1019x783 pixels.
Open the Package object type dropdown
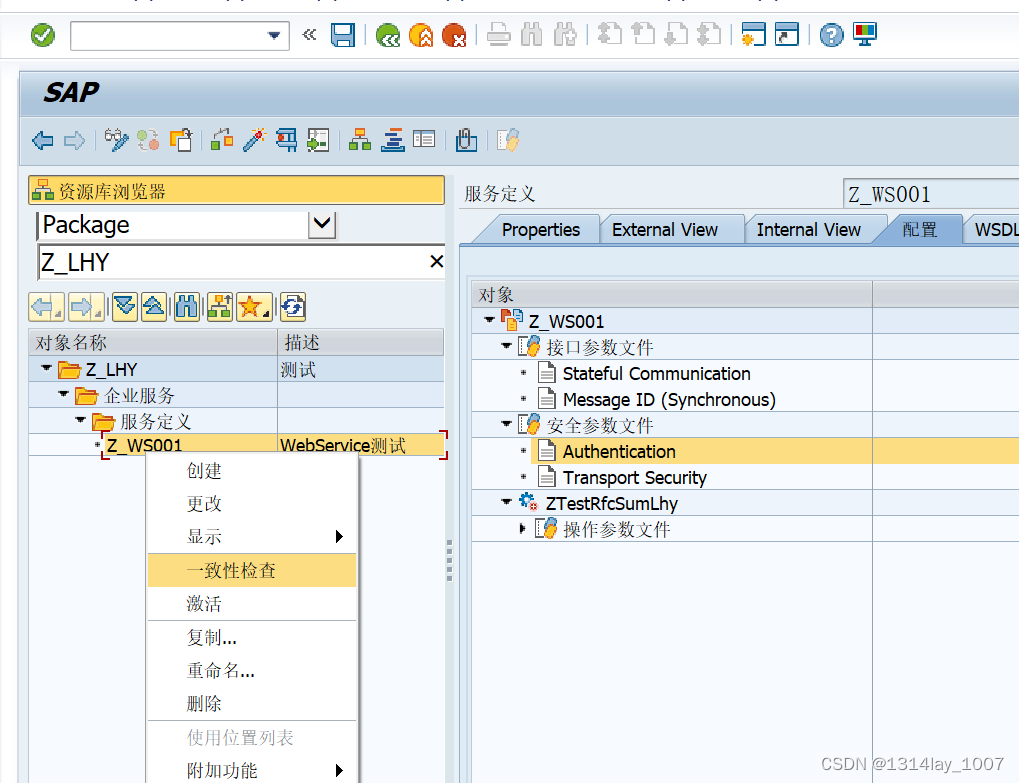point(322,225)
